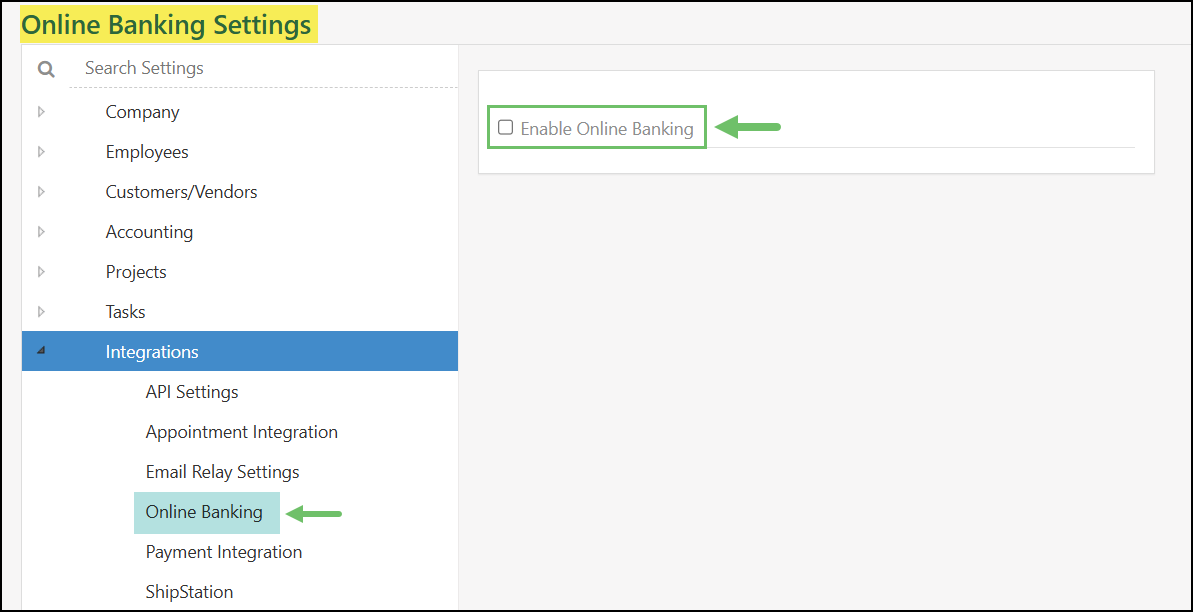Select the Employees settings entry

[147, 151]
